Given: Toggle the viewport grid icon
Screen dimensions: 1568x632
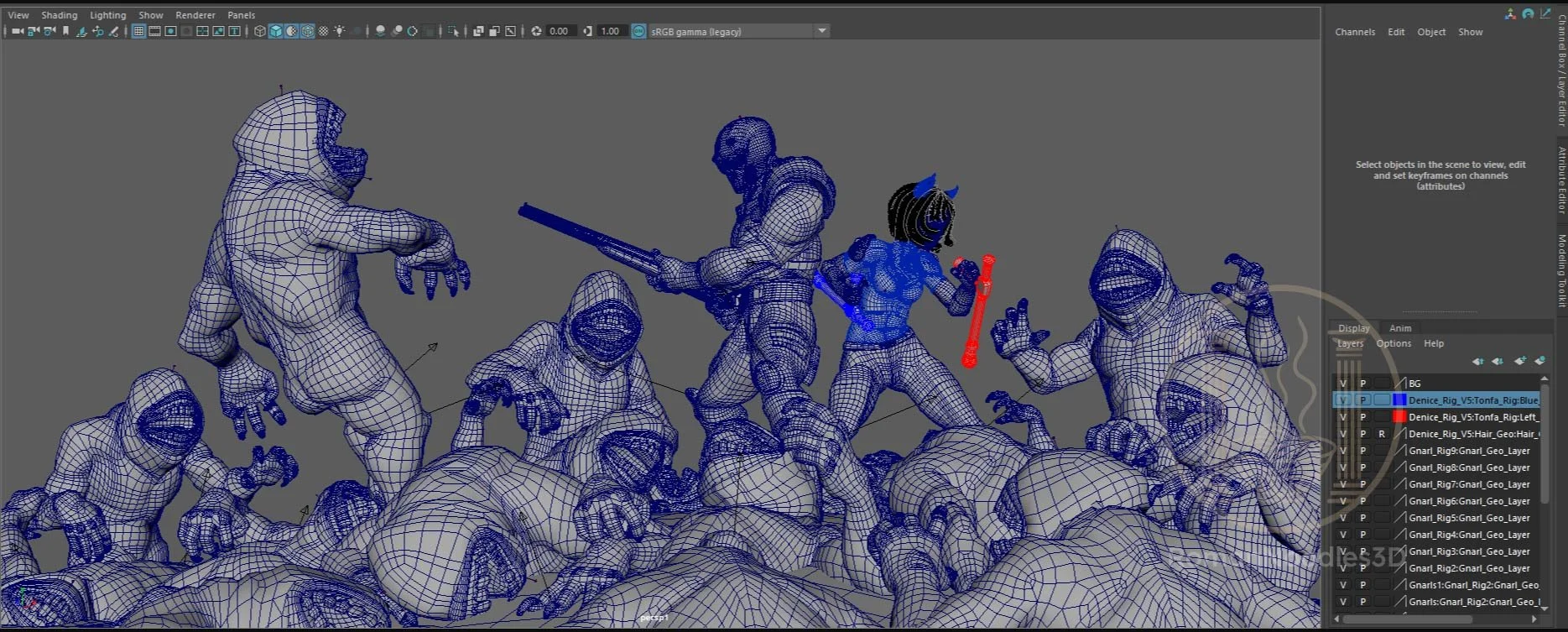Looking at the screenshot, I should [139, 31].
